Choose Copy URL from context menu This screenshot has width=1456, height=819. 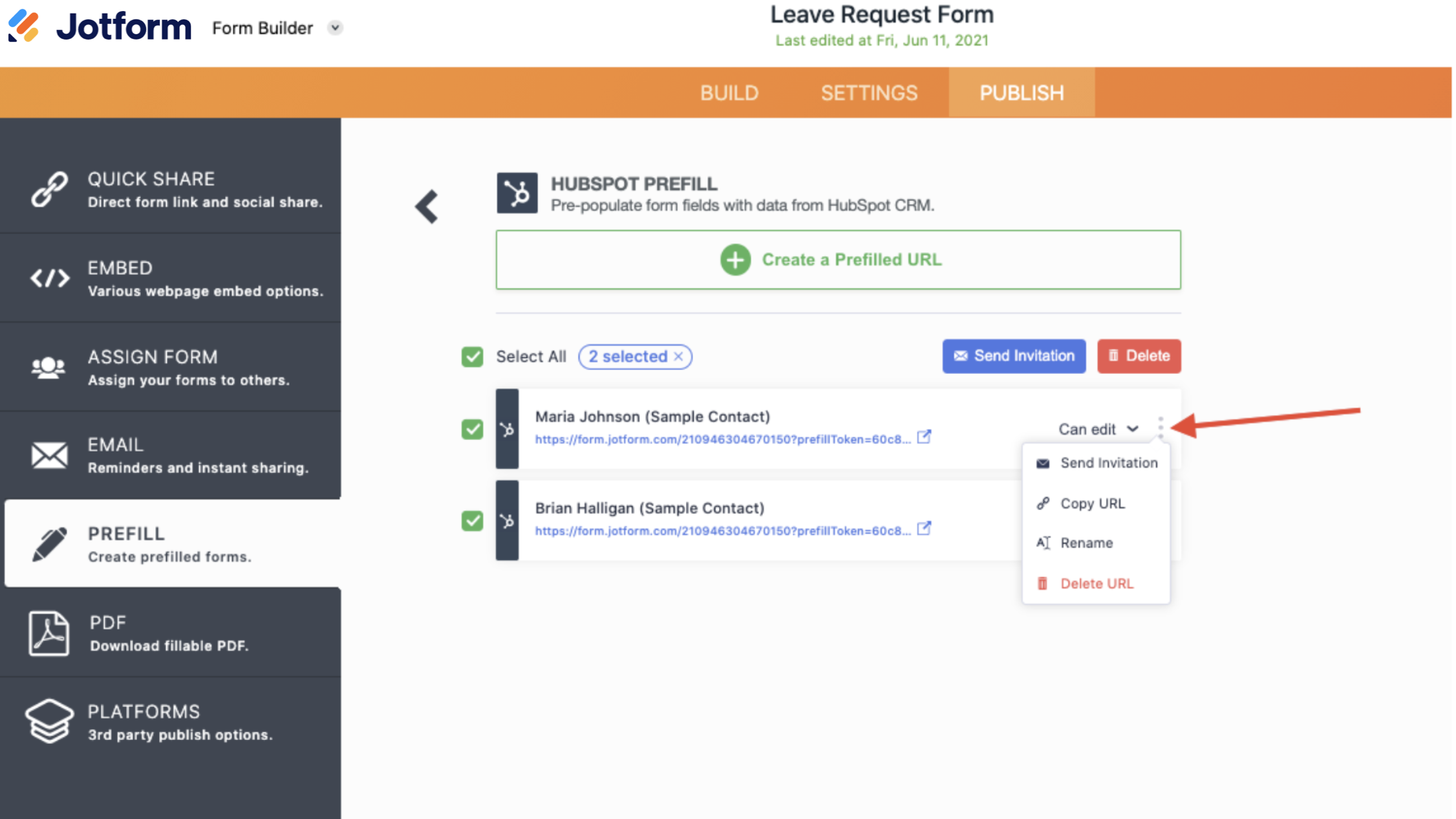pos(1092,503)
